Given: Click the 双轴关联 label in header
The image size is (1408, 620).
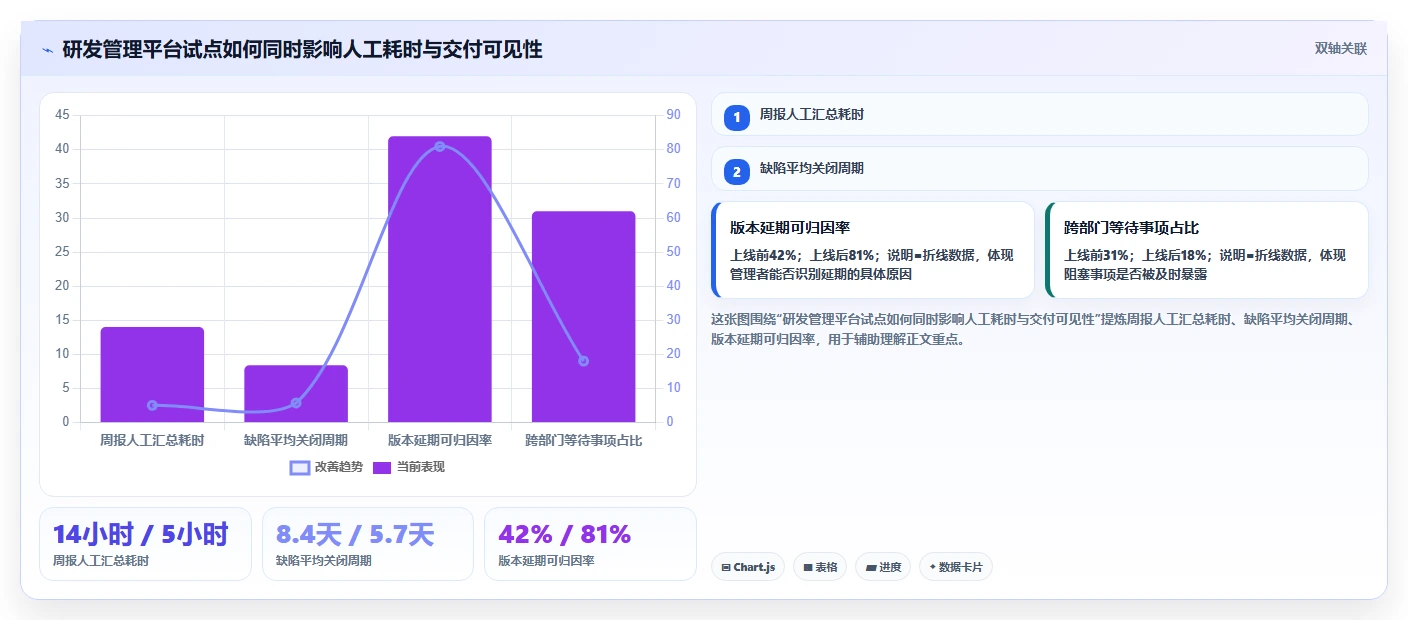Looking at the screenshot, I should point(1340,48).
